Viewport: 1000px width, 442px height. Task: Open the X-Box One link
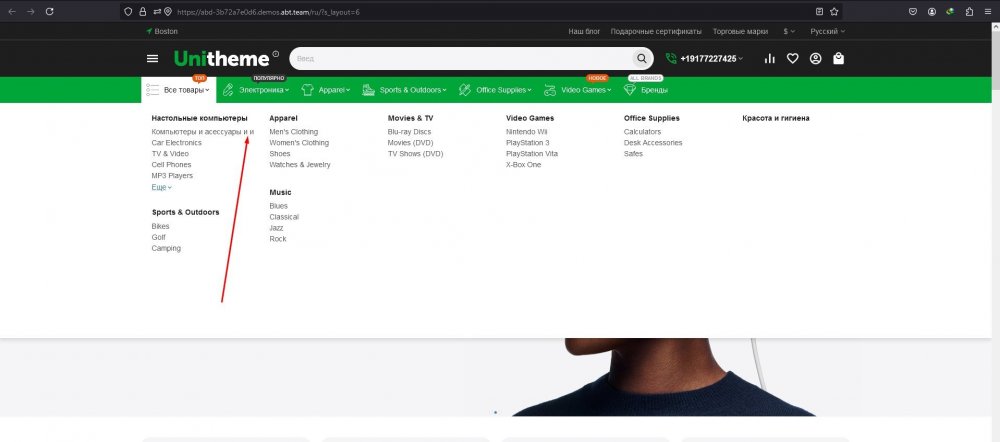coord(523,165)
